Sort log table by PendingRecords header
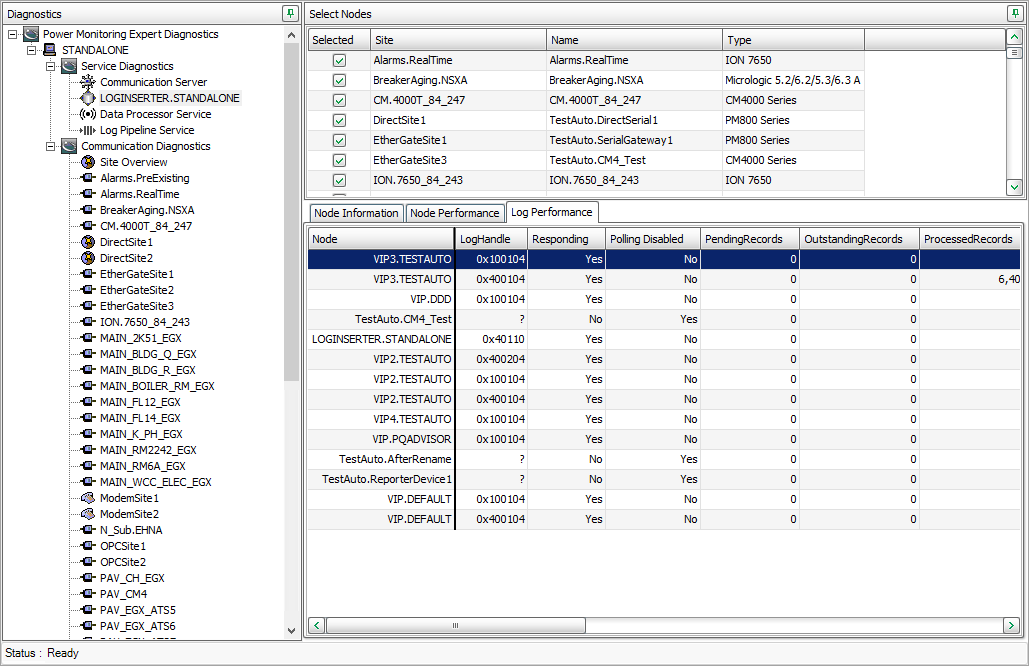Image resolution: width=1029 pixels, height=666 pixels. (x=749, y=239)
